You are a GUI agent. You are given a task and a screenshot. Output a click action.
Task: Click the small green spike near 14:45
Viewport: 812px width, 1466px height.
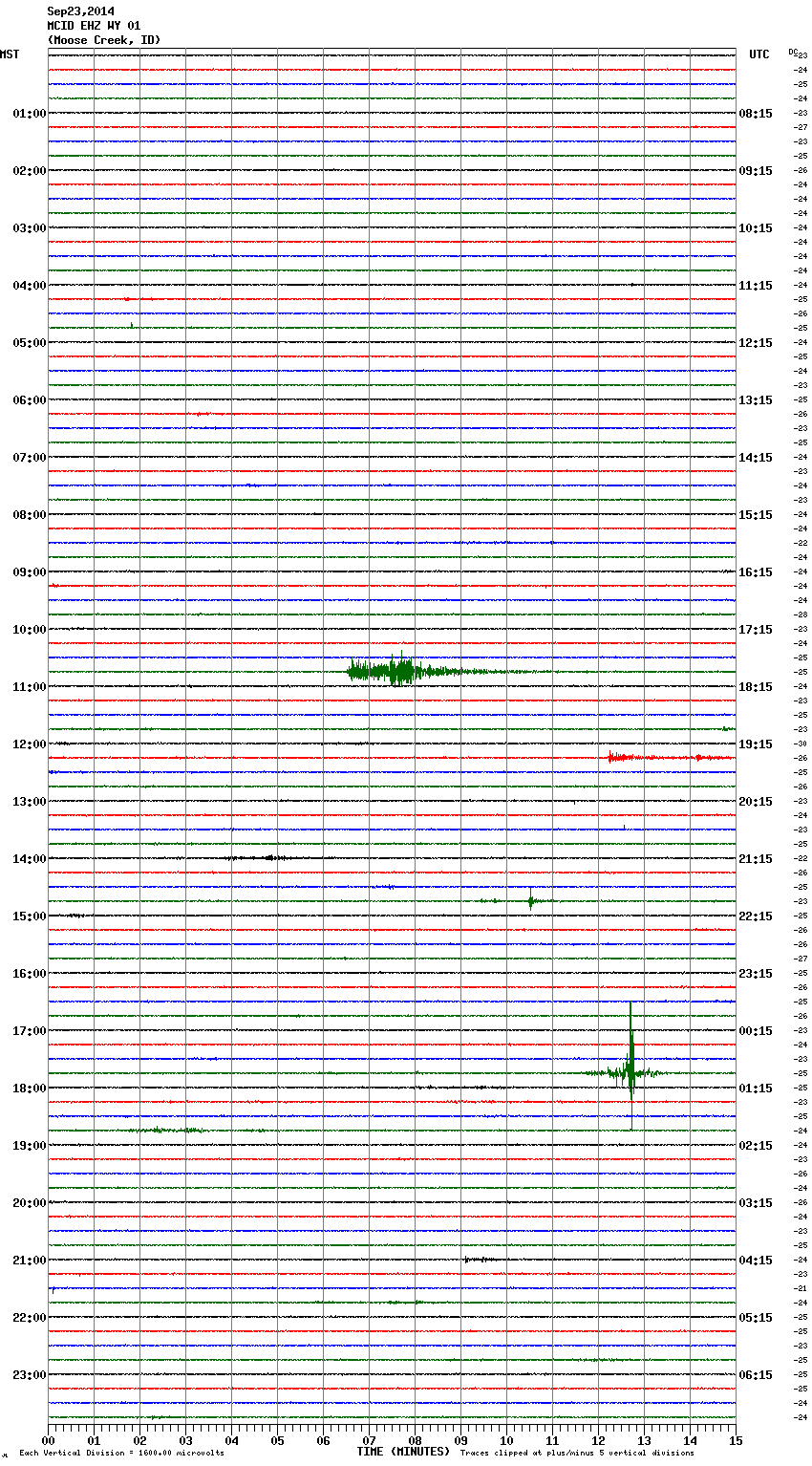[531, 899]
